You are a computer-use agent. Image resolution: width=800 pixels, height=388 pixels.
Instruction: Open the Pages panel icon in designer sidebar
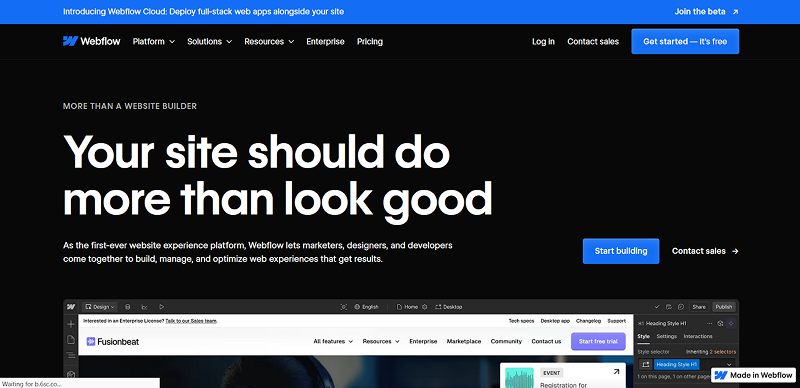click(x=71, y=340)
